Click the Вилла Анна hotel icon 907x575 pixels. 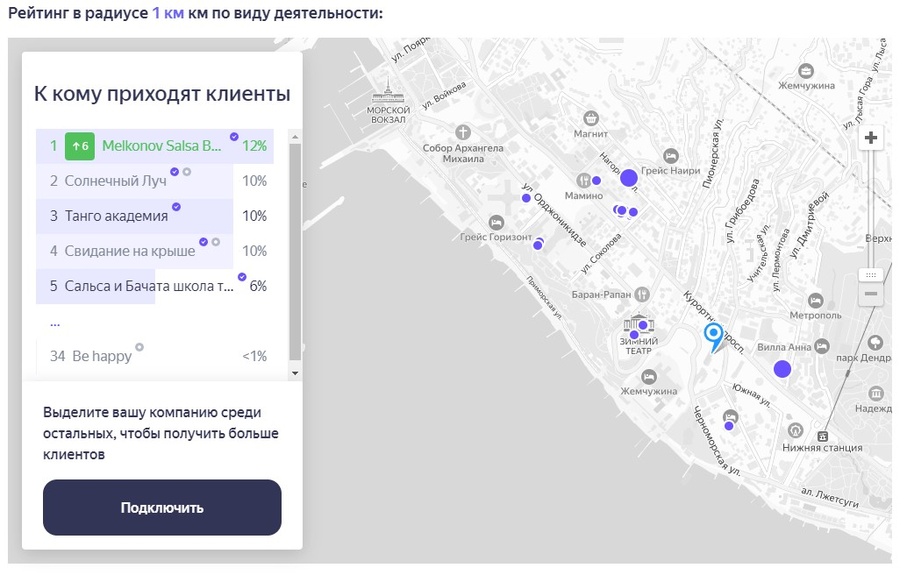coord(822,347)
